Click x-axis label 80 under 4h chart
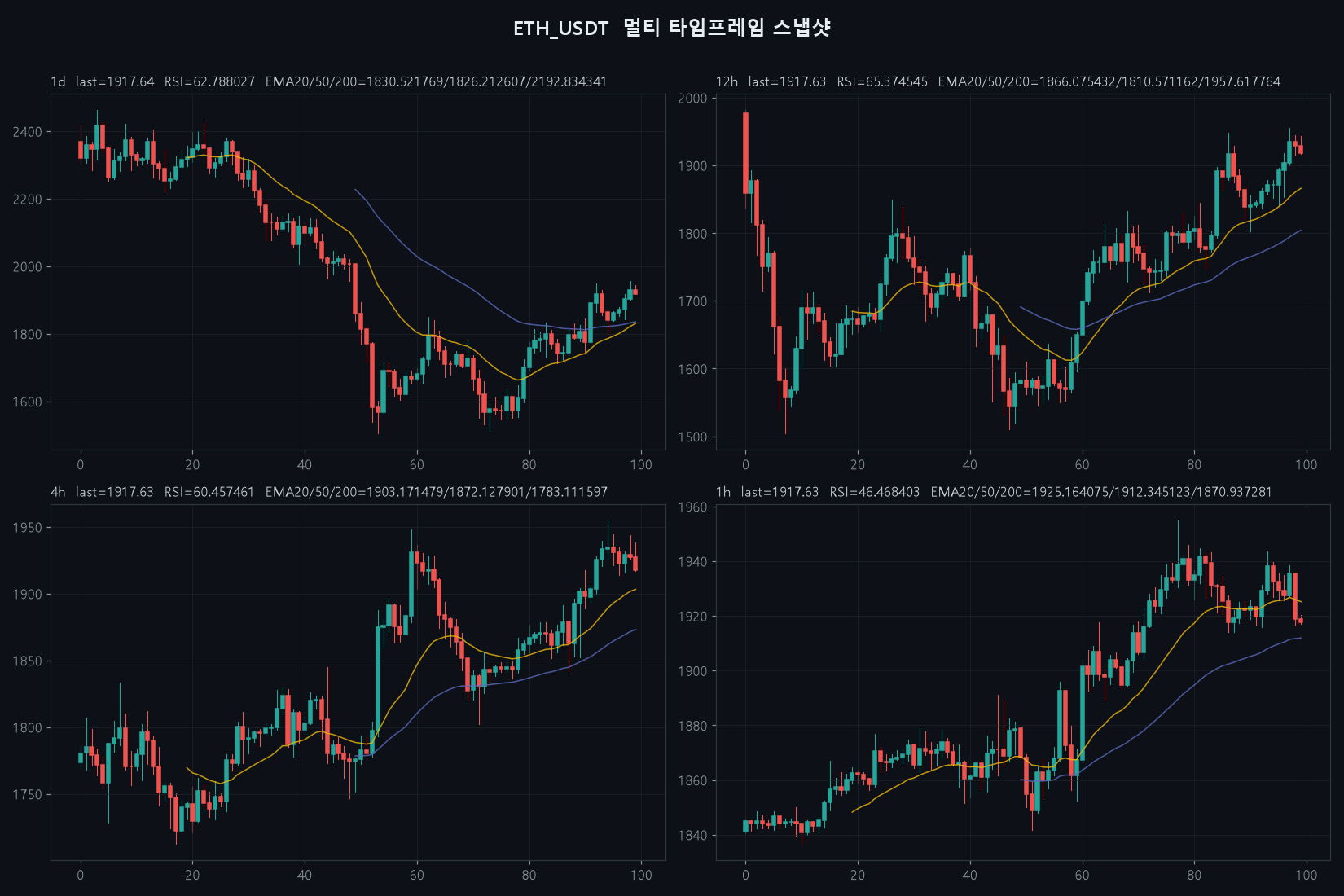Viewport: 1344px width, 896px height. coord(529,876)
